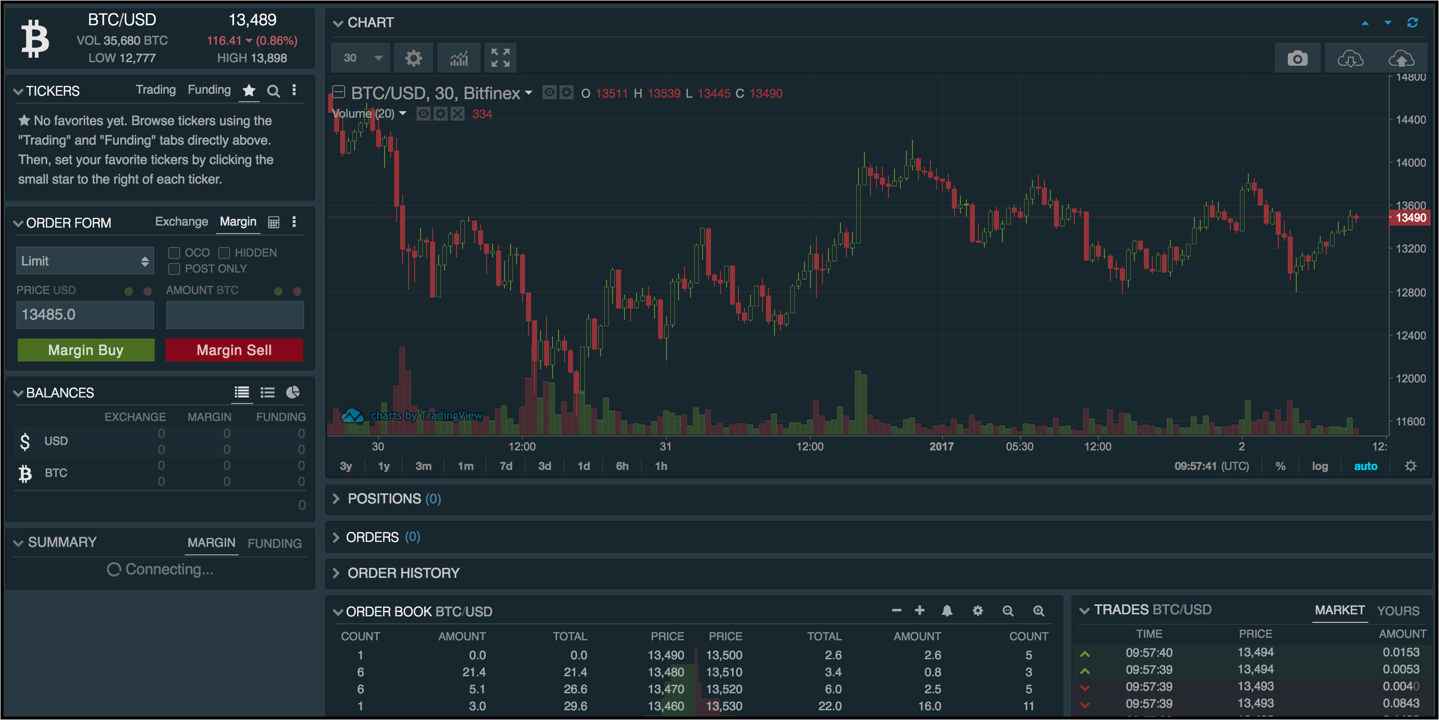Take a chart snapshot with the camera

click(x=1298, y=58)
